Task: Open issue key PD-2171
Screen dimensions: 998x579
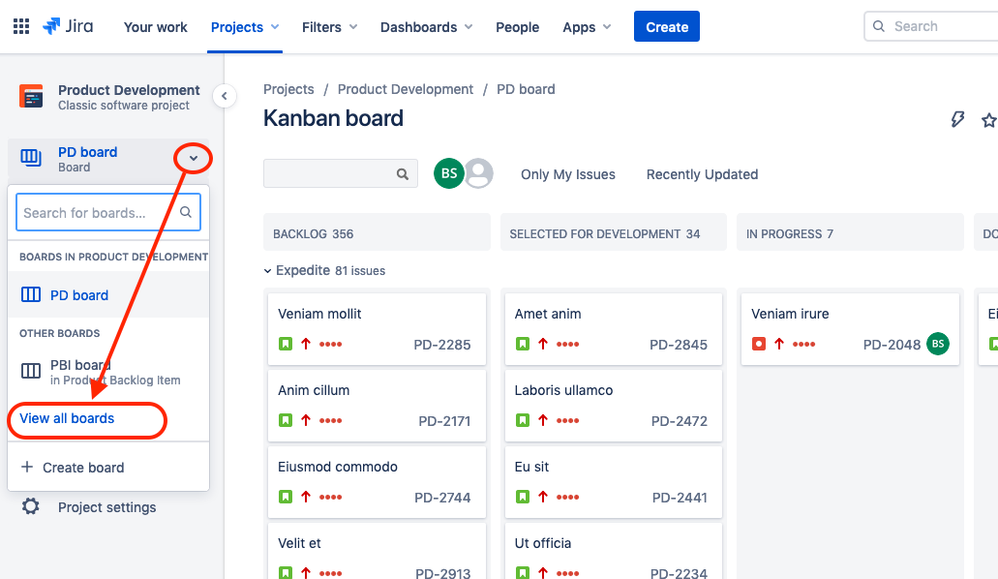Action: pos(444,421)
